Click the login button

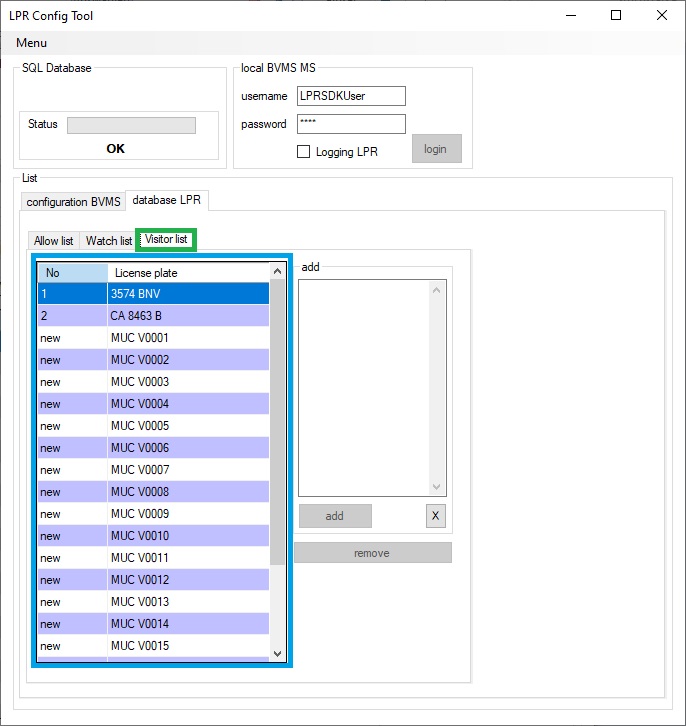[x=436, y=149]
